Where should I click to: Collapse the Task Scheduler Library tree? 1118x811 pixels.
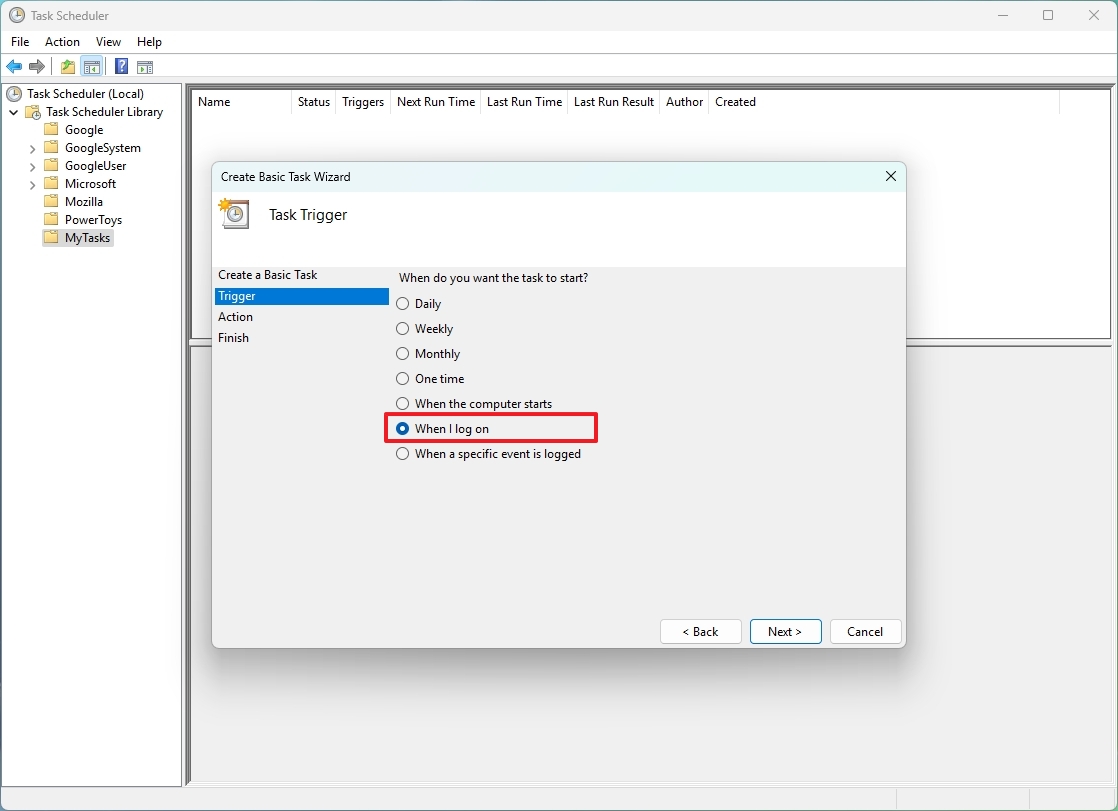click(14, 112)
